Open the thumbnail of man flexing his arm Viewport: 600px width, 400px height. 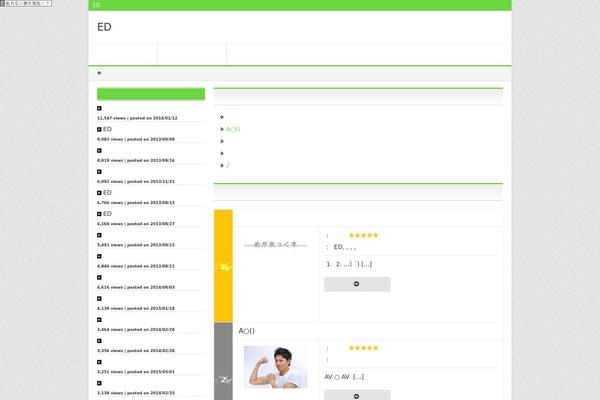coord(276,367)
